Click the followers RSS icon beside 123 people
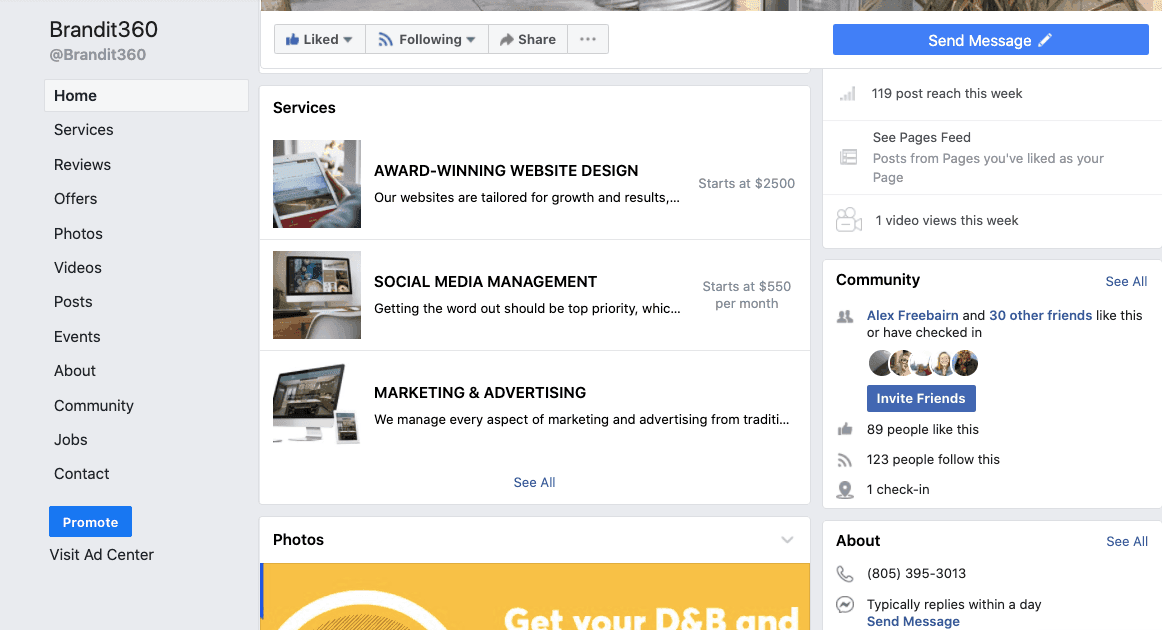The width and height of the screenshot is (1162, 630). point(845,459)
